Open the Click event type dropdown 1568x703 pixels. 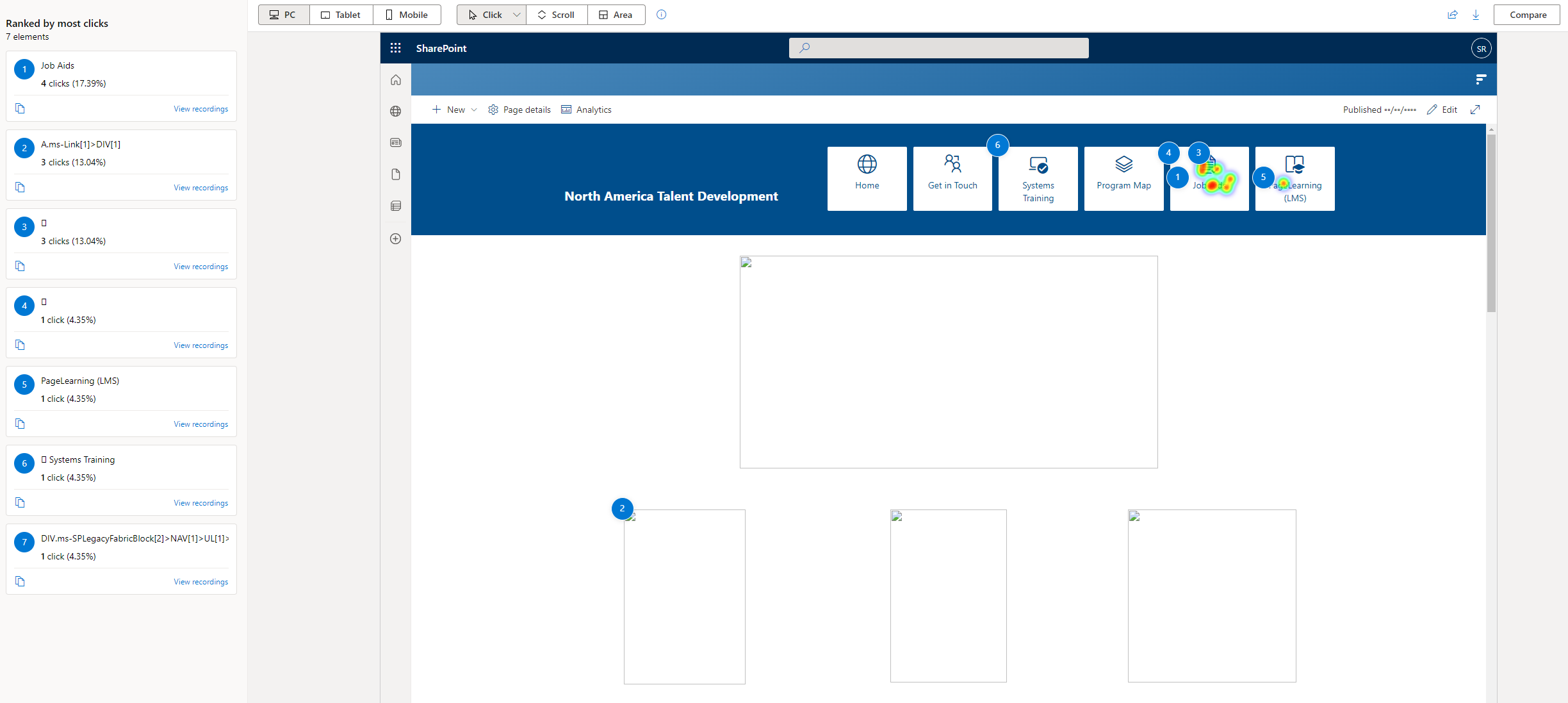pos(516,14)
